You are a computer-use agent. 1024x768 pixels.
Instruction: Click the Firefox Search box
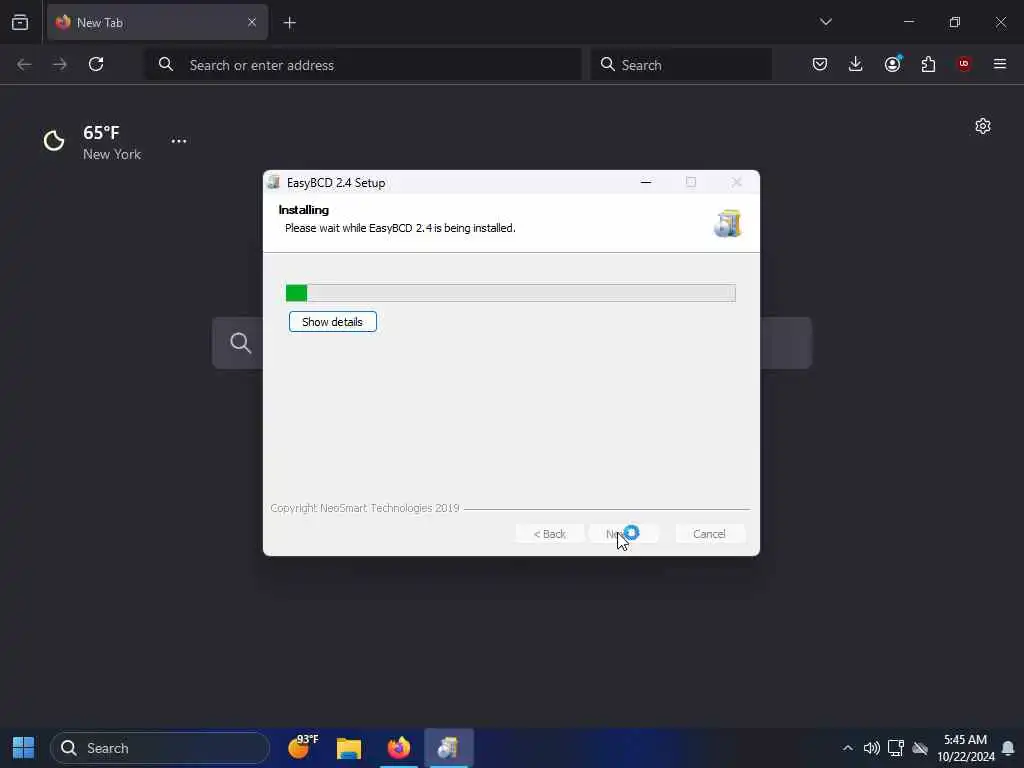681,65
